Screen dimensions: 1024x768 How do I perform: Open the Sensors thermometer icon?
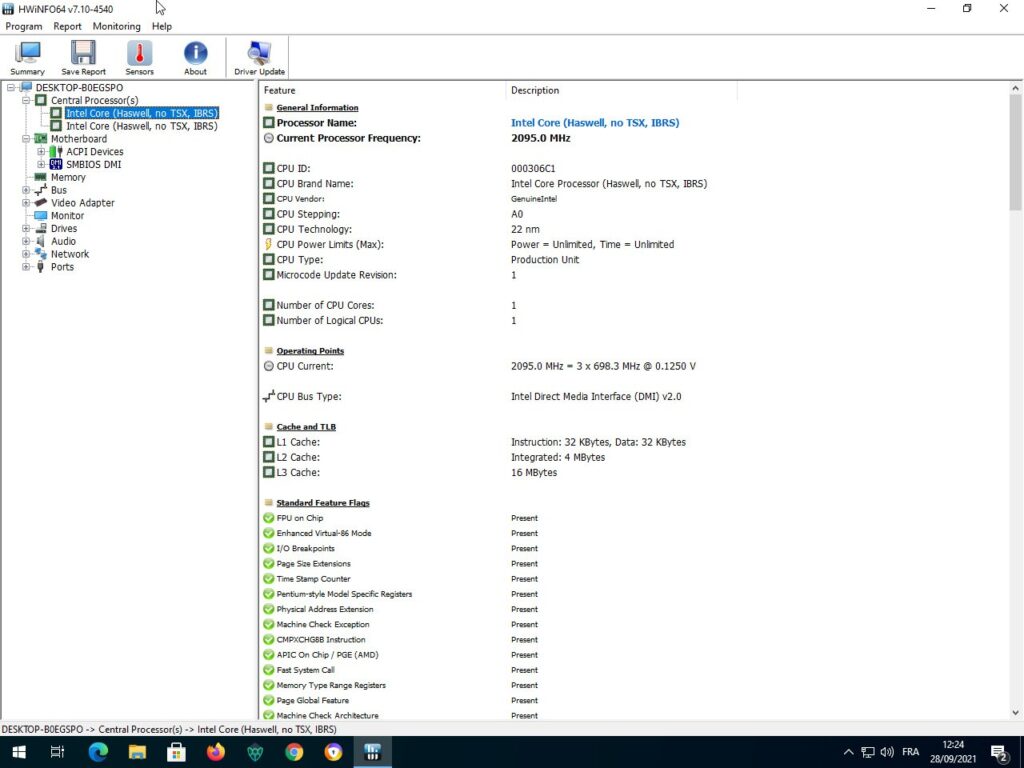(x=139, y=57)
